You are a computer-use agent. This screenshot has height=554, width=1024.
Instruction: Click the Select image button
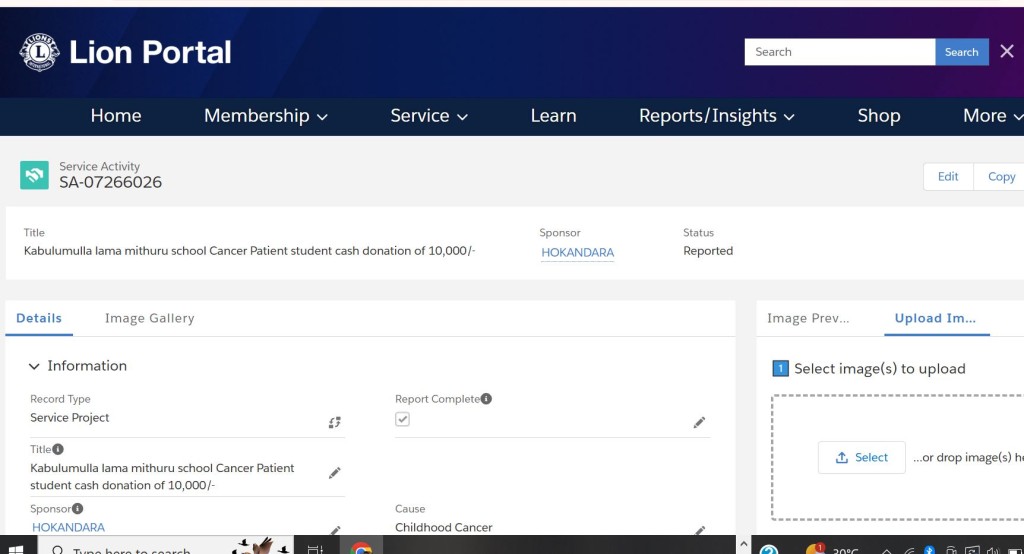coord(861,457)
